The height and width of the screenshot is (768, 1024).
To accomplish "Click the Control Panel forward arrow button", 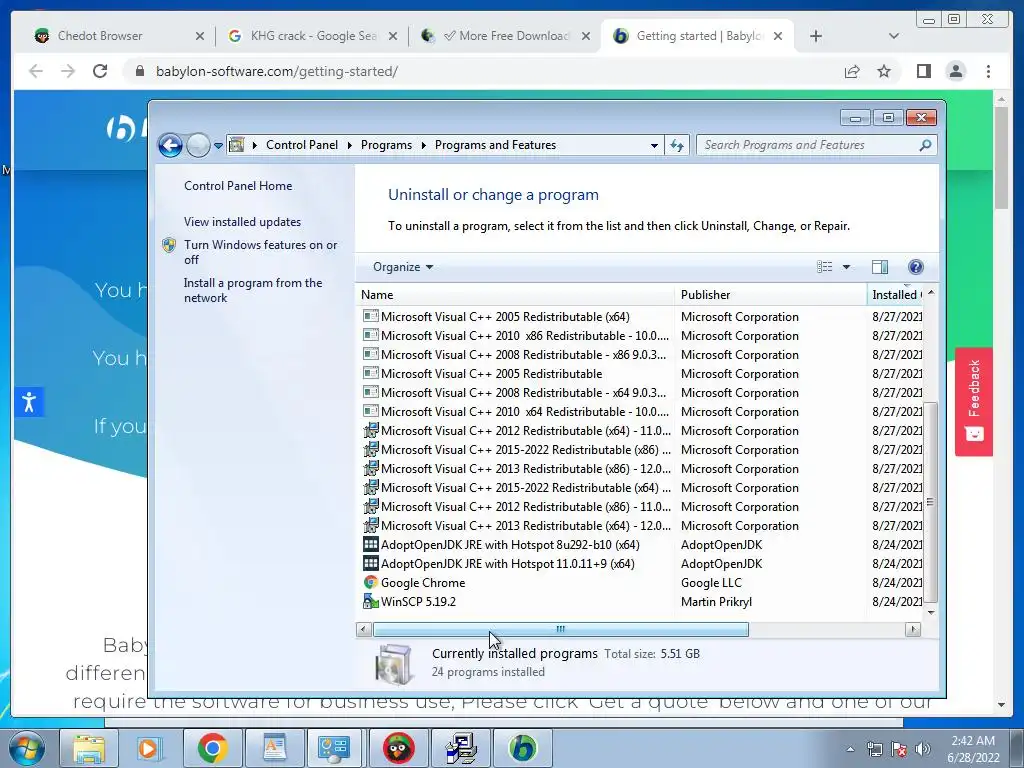I will coord(198,145).
